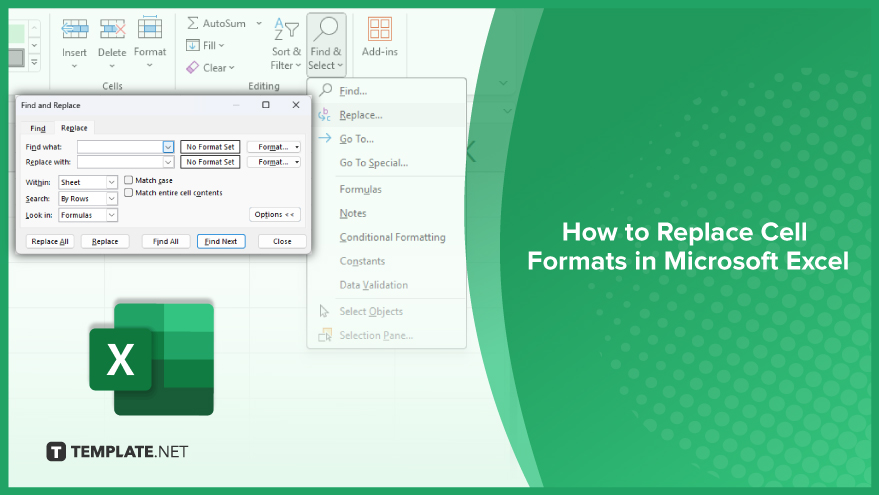Click the Format cells icon
The image size is (879, 495).
(x=150, y=27)
